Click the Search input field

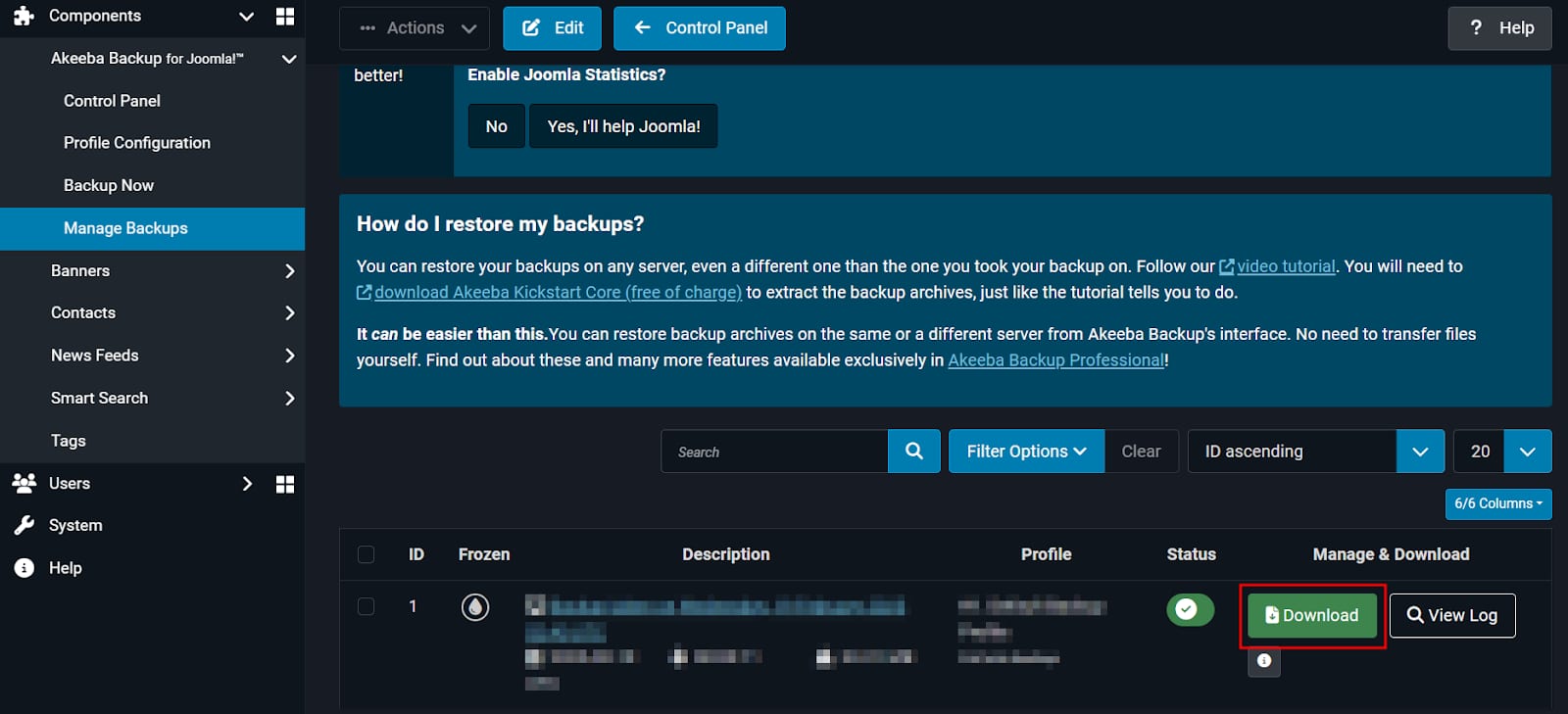(x=774, y=452)
